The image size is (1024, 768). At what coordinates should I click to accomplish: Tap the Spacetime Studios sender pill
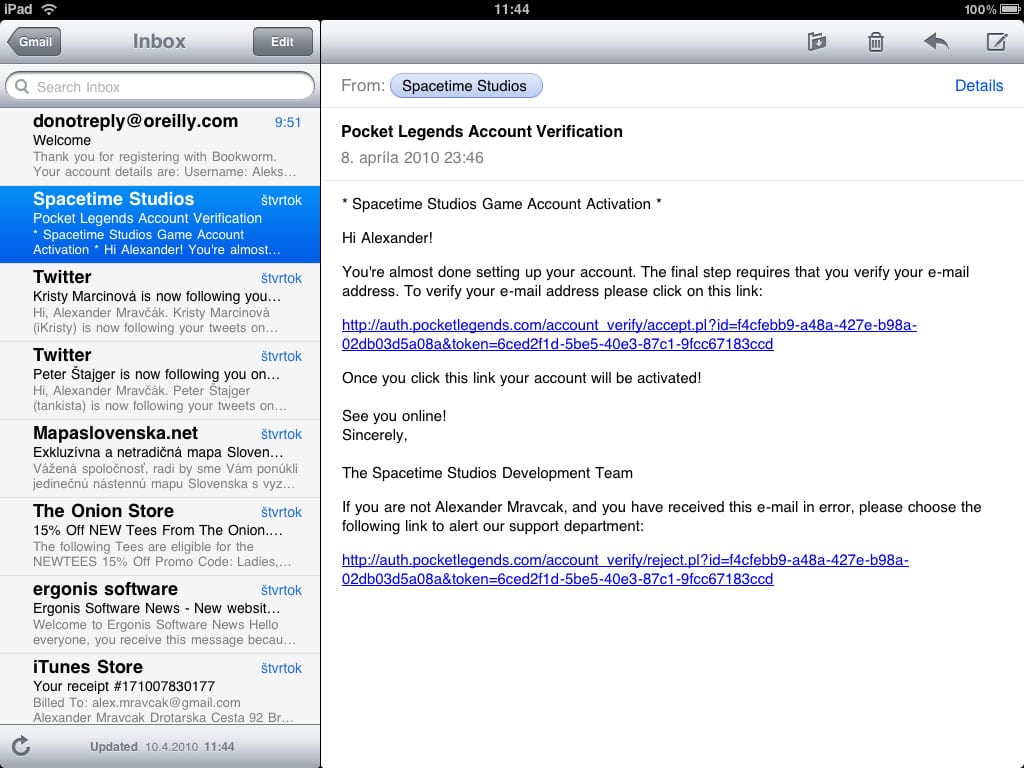(x=466, y=86)
